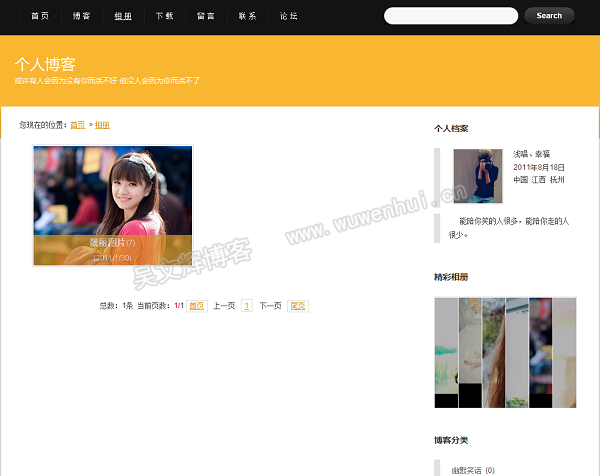This screenshot has height=476, width=600.
Task: Go to the 联系 navigation page
Action: pyautogui.click(x=247, y=16)
